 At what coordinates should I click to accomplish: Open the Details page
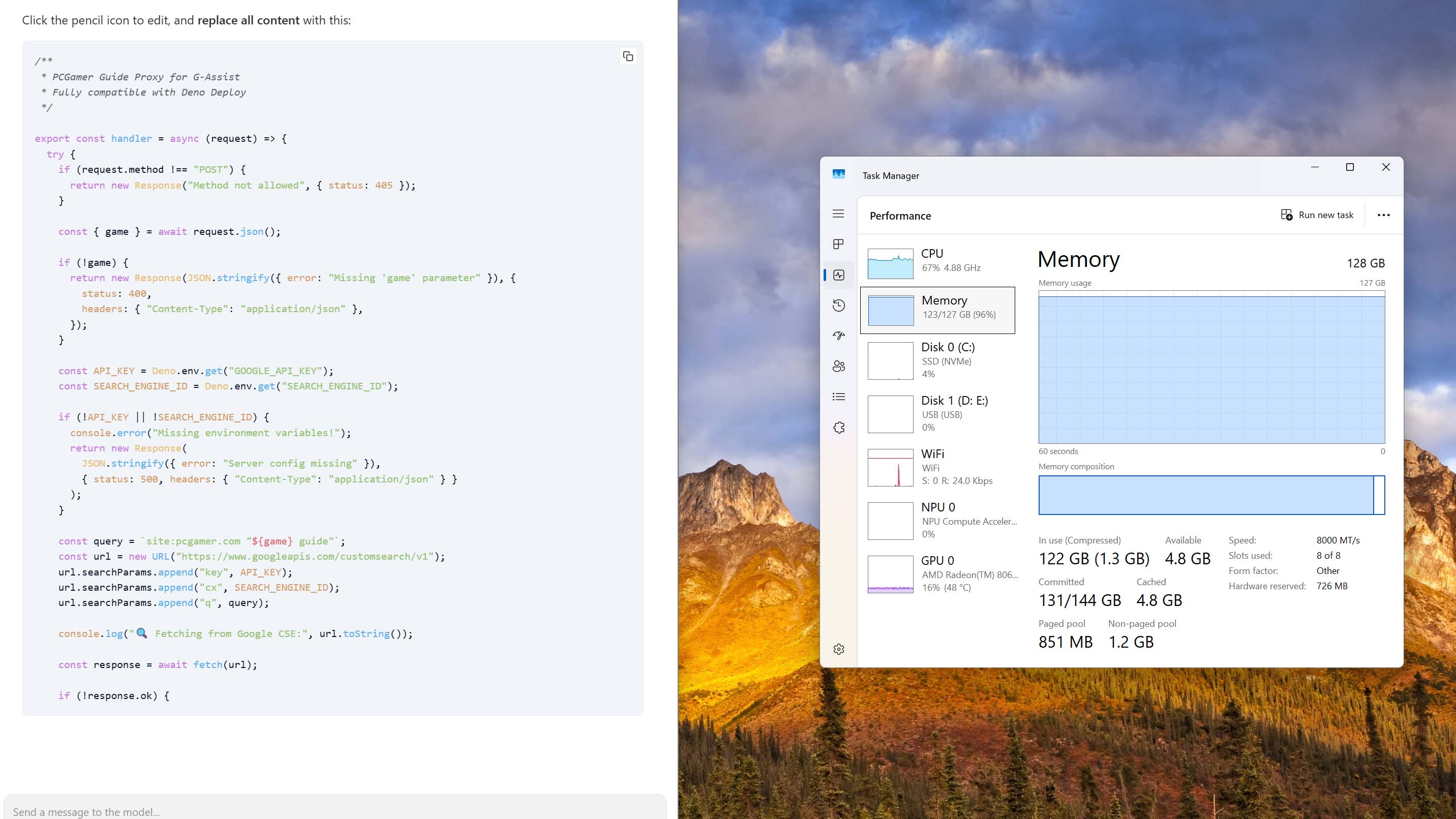point(839,396)
